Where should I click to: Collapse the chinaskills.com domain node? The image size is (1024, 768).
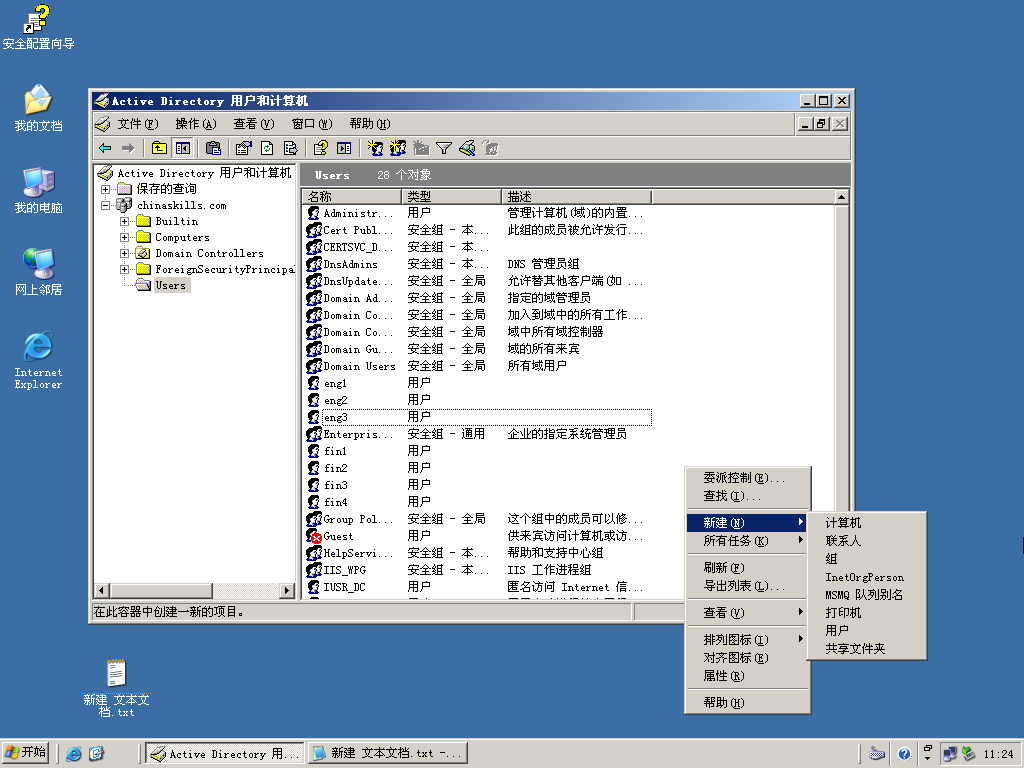tap(105, 205)
